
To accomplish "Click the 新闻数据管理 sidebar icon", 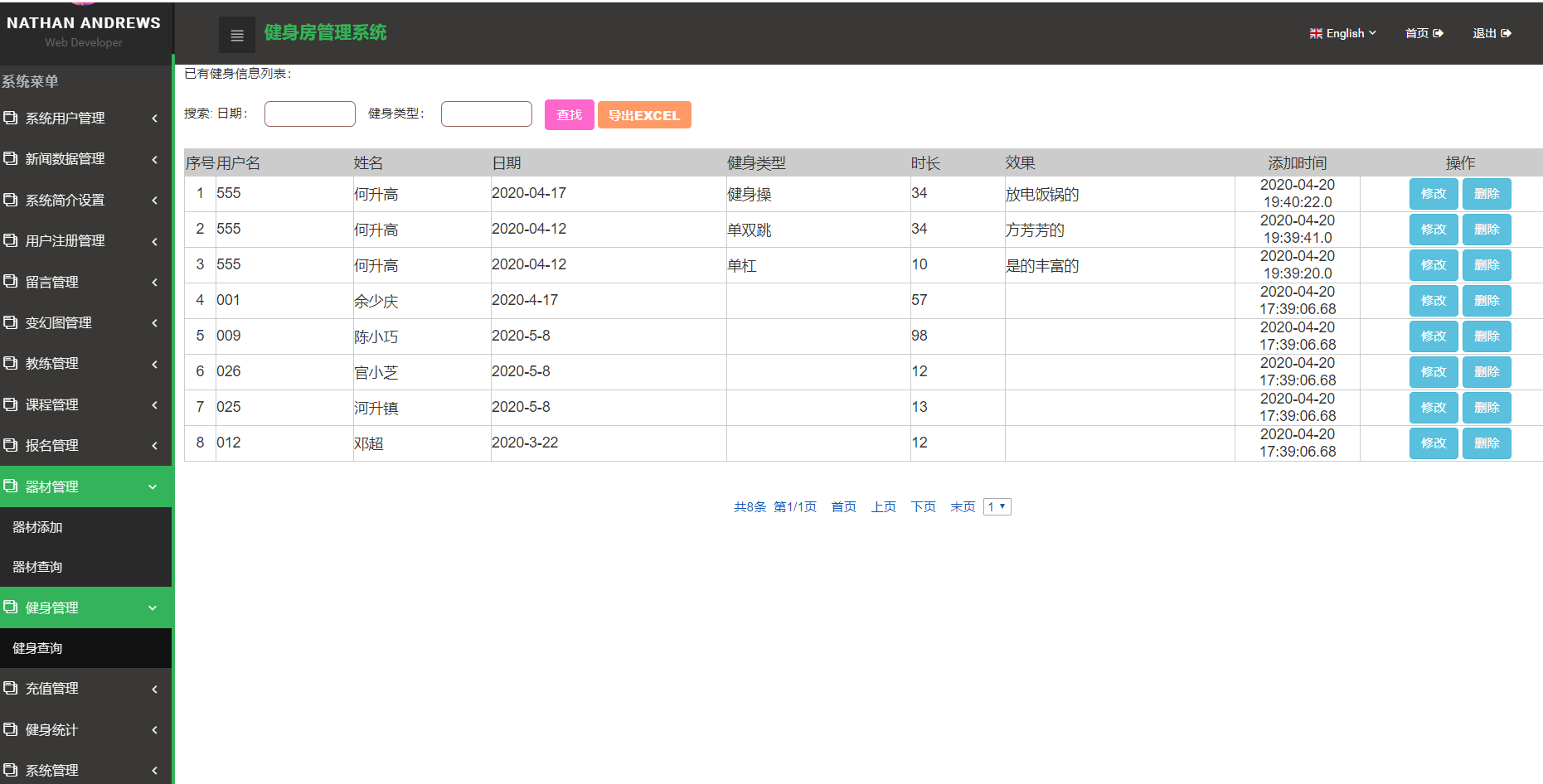I will click(x=11, y=158).
